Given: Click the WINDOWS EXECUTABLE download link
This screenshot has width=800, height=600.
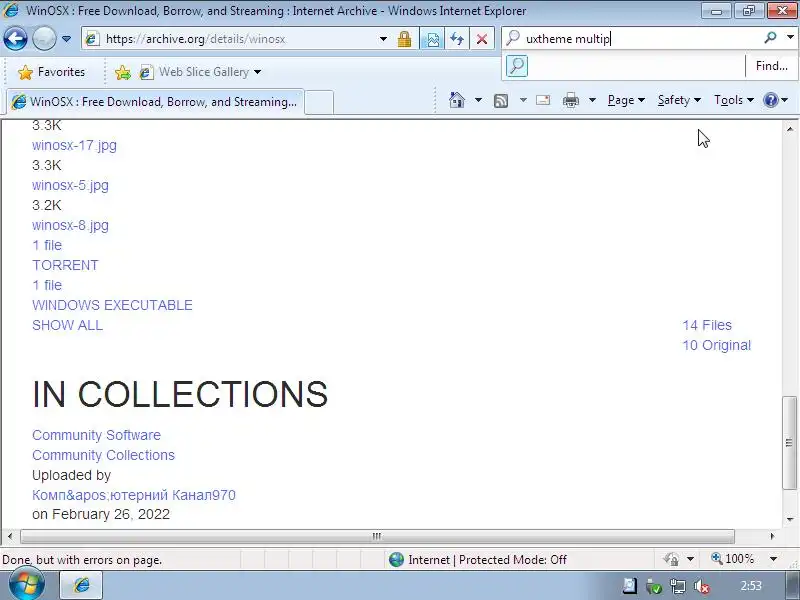Looking at the screenshot, I should [x=112, y=305].
